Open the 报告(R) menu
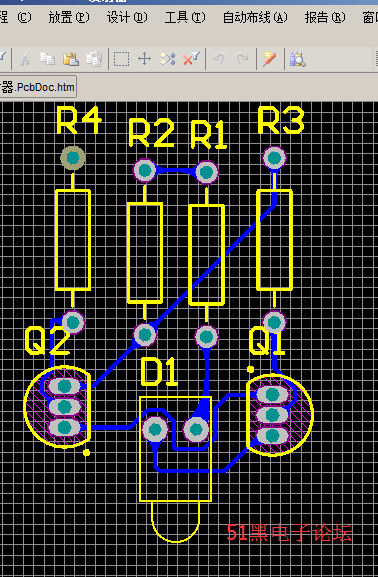The image size is (378, 577). [x=325, y=17]
